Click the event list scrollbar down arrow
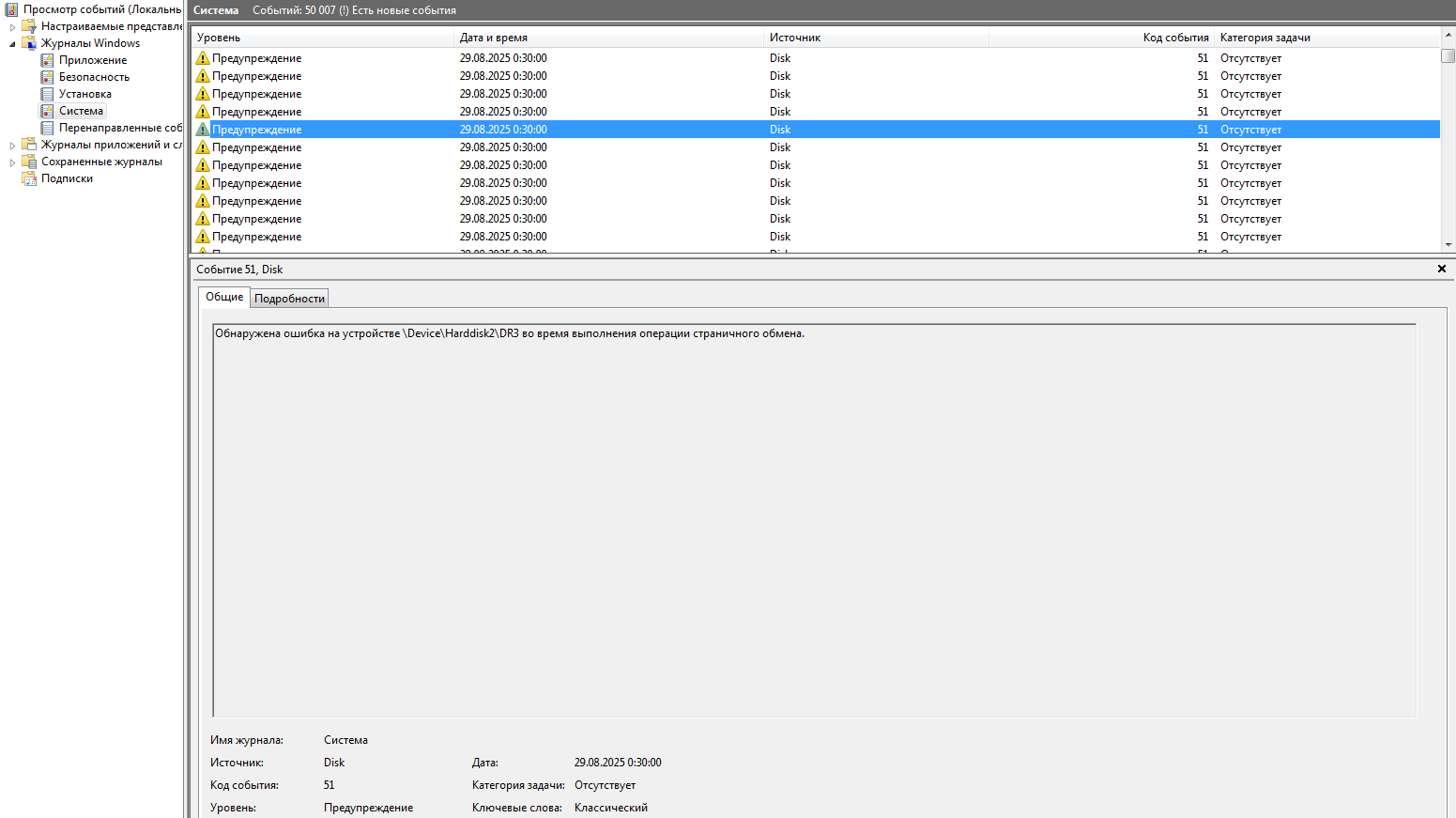The height and width of the screenshot is (818, 1456). point(1448,245)
